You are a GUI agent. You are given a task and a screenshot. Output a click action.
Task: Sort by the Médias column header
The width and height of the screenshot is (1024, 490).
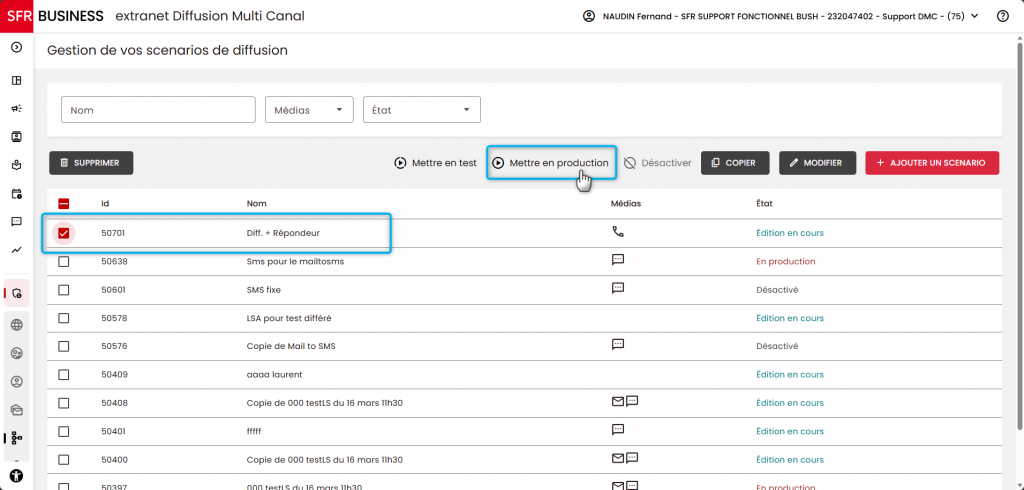(626, 204)
